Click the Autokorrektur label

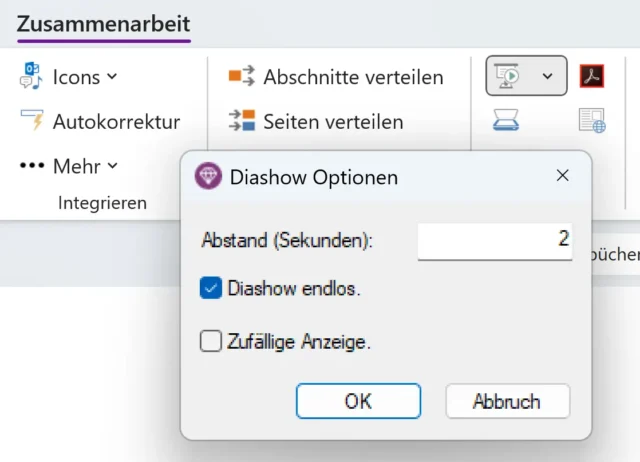pyautogui.click(x=116, y=122)
